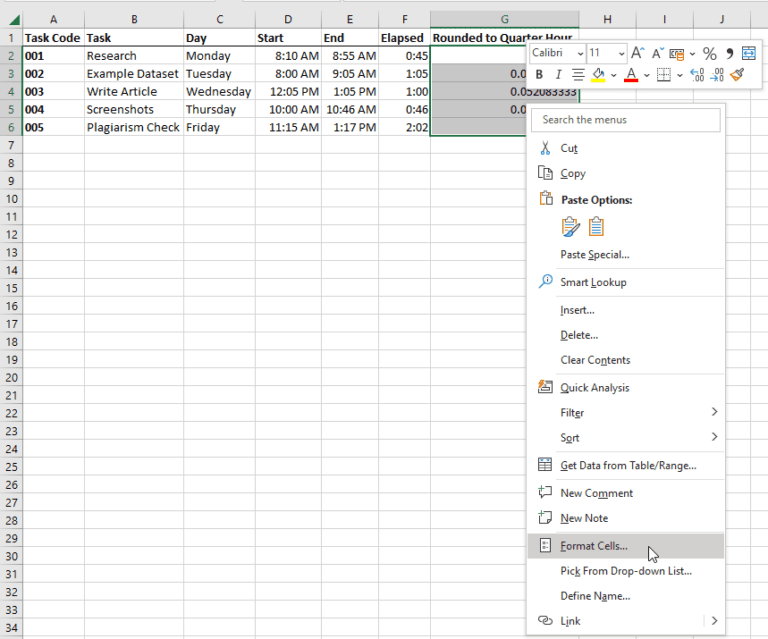Select Pick From Drop-down List...

coord(625,571)
